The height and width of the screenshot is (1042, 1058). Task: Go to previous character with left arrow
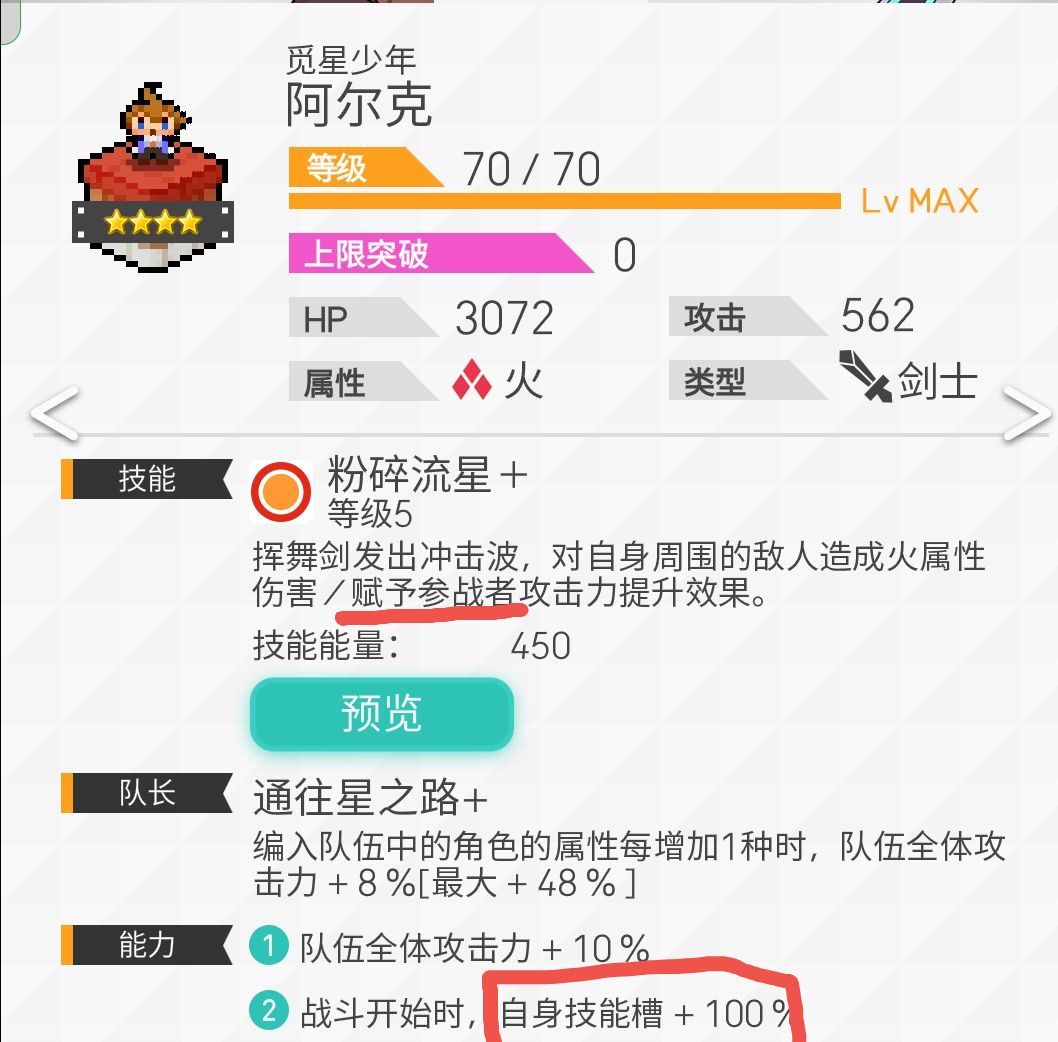pos(55,414)
